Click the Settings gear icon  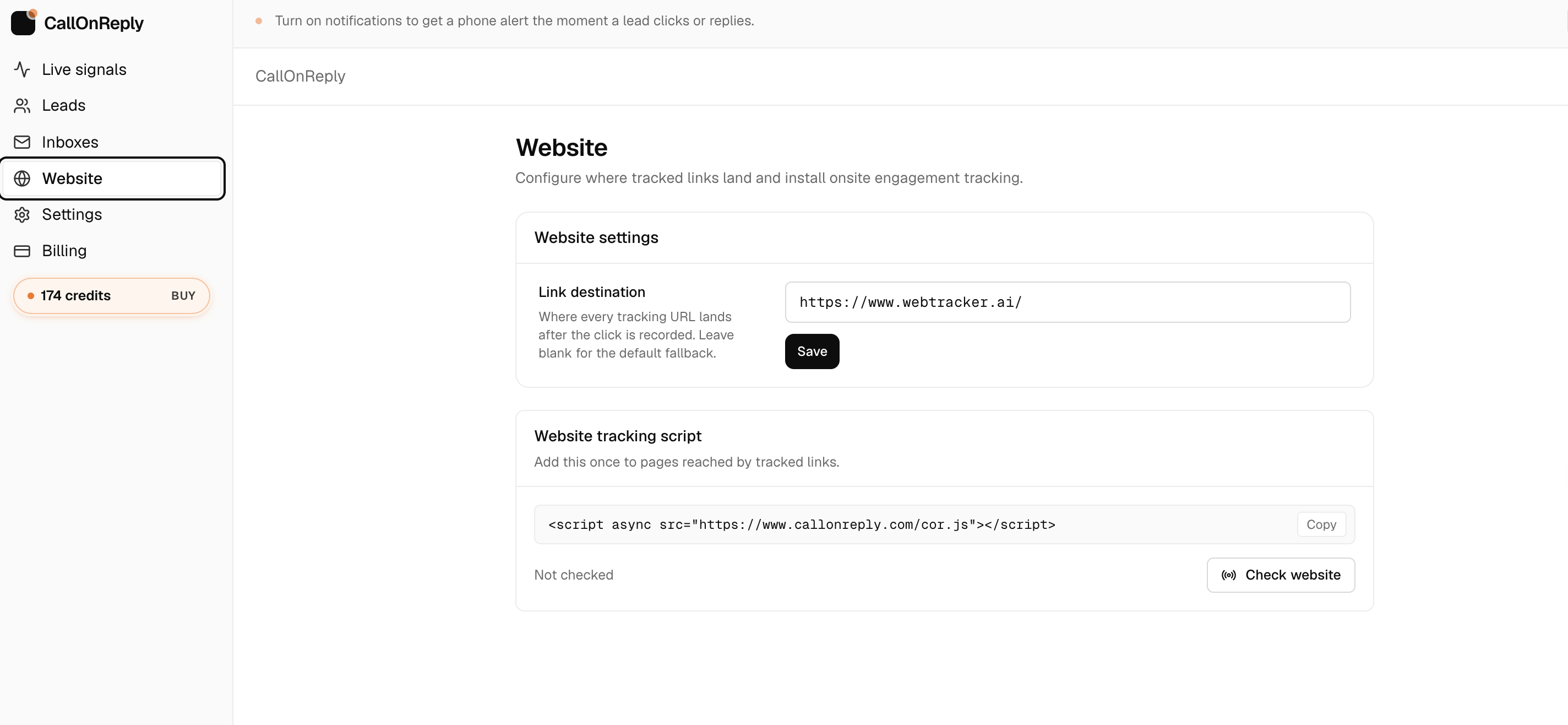point(22,214)
